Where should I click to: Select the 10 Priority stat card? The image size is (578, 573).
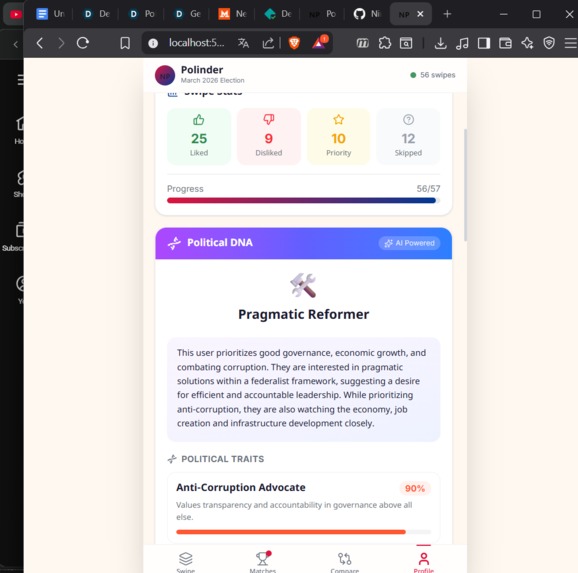click(338, 136)
